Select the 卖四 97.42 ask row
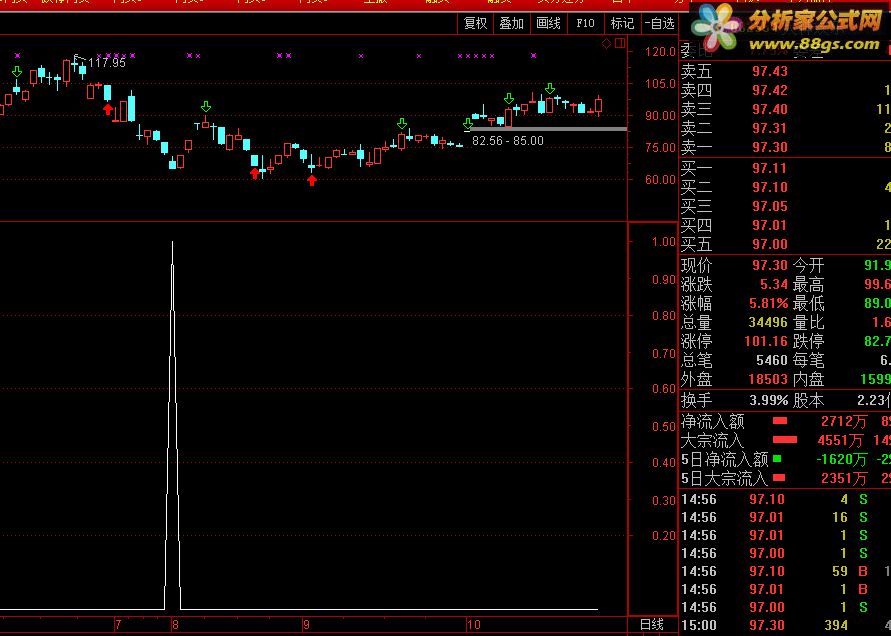Viewport: 891px width, 636px height. click(x=785, y=90)
